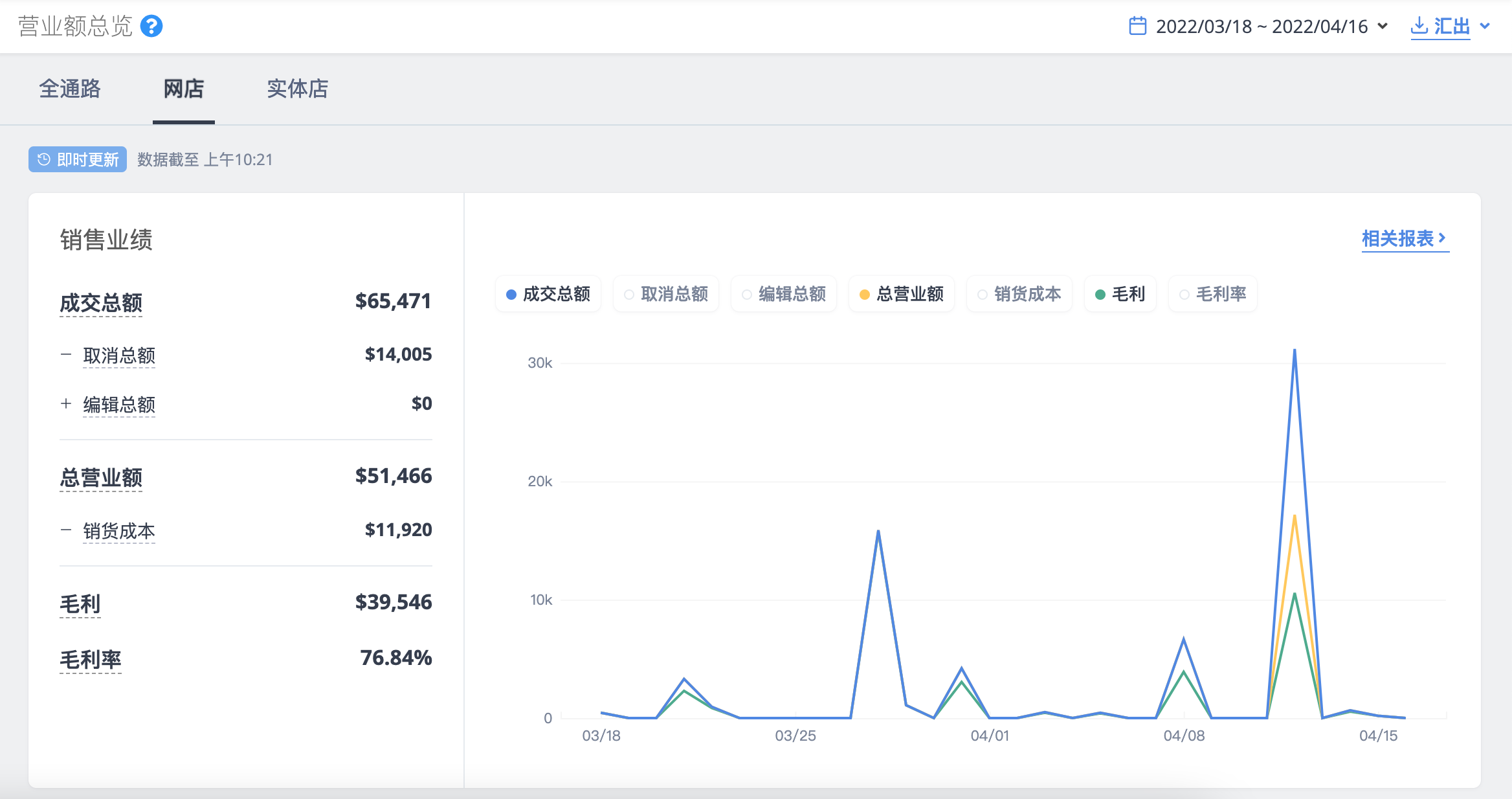Toggle the 成交总额 chart series

[548, 295]
